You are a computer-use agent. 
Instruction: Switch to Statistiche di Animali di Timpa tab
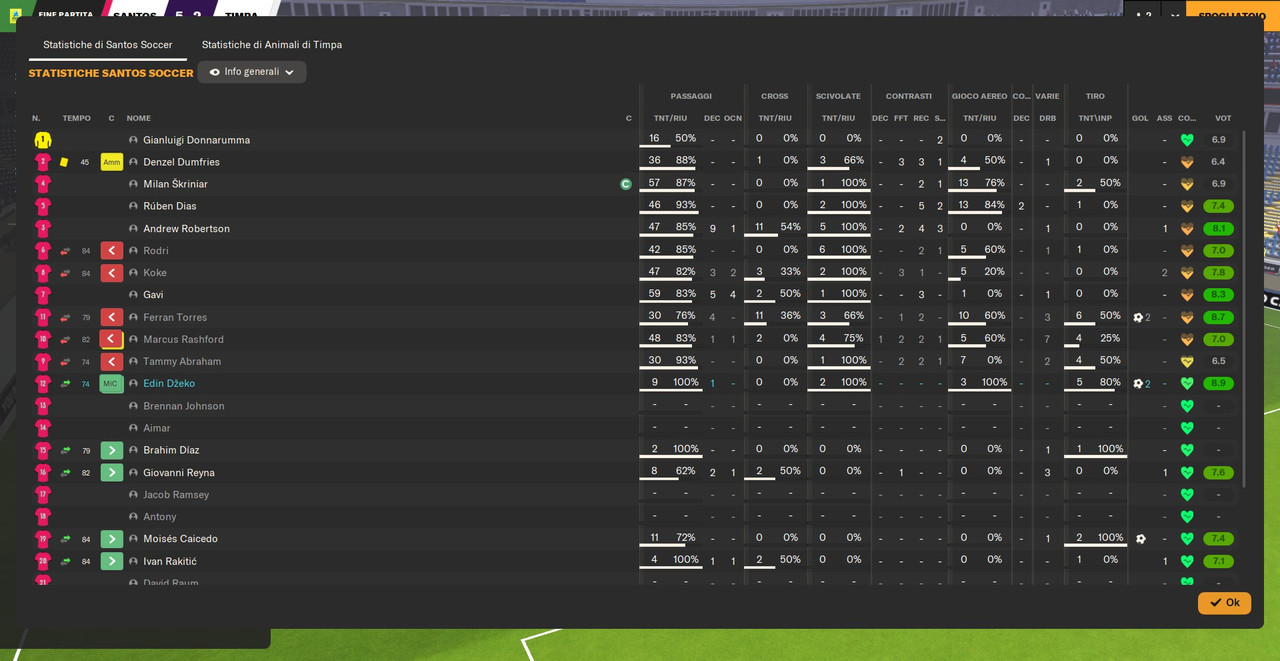point(272,45)
